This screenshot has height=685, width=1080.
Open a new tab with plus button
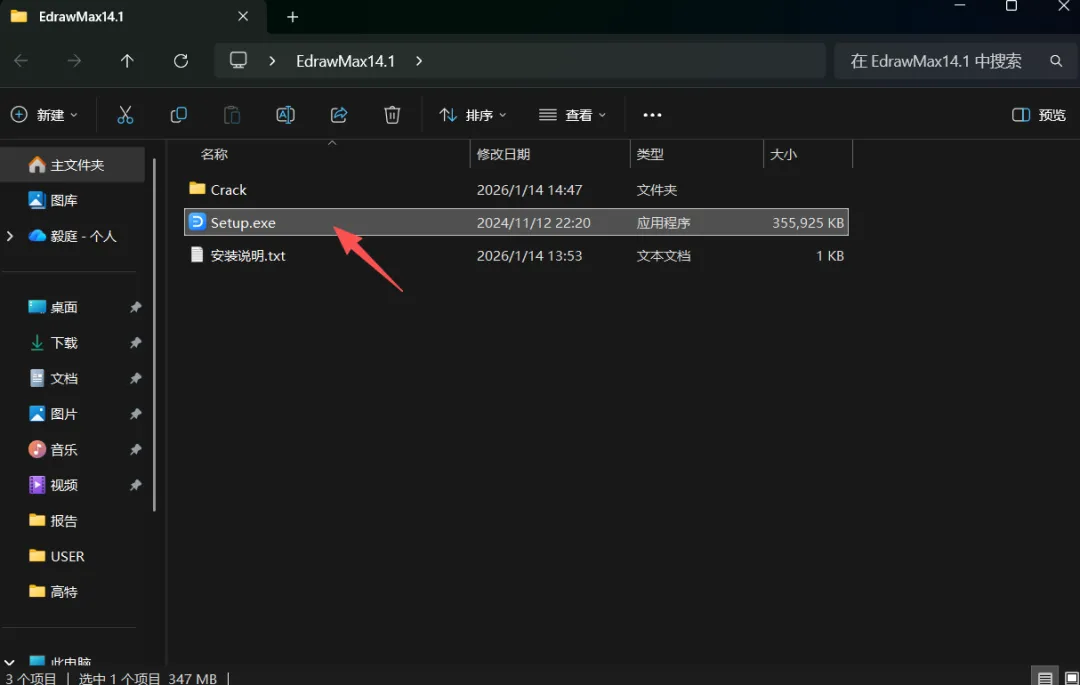pyautogui.click(x=293, y=17)
